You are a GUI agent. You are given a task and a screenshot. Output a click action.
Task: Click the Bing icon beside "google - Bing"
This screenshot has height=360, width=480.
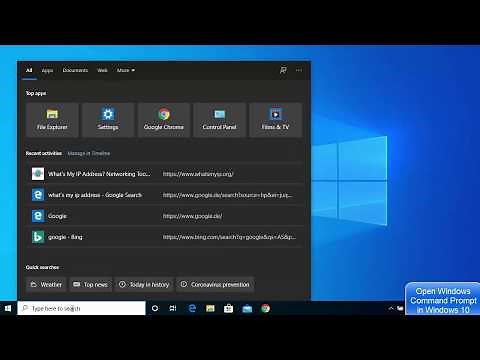38,237
